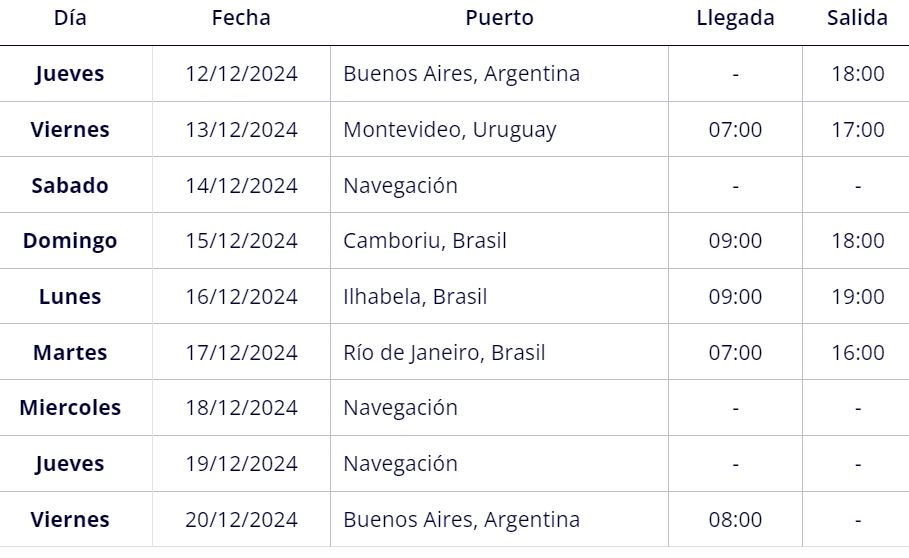
Task: Click the 08:00 arrival time for Buenos Aires
Action: 735,520
